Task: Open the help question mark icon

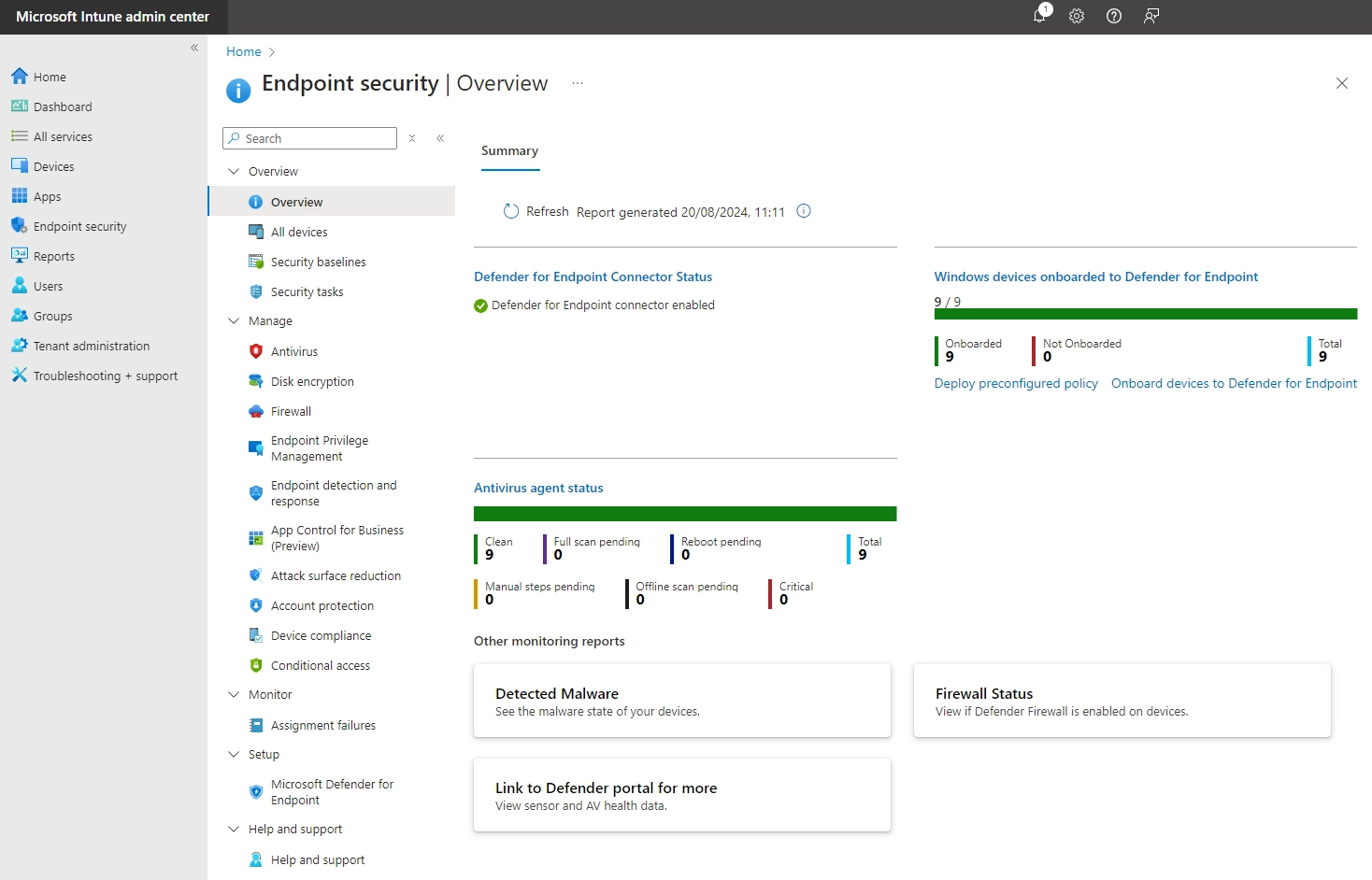Action: (1114, 16)
